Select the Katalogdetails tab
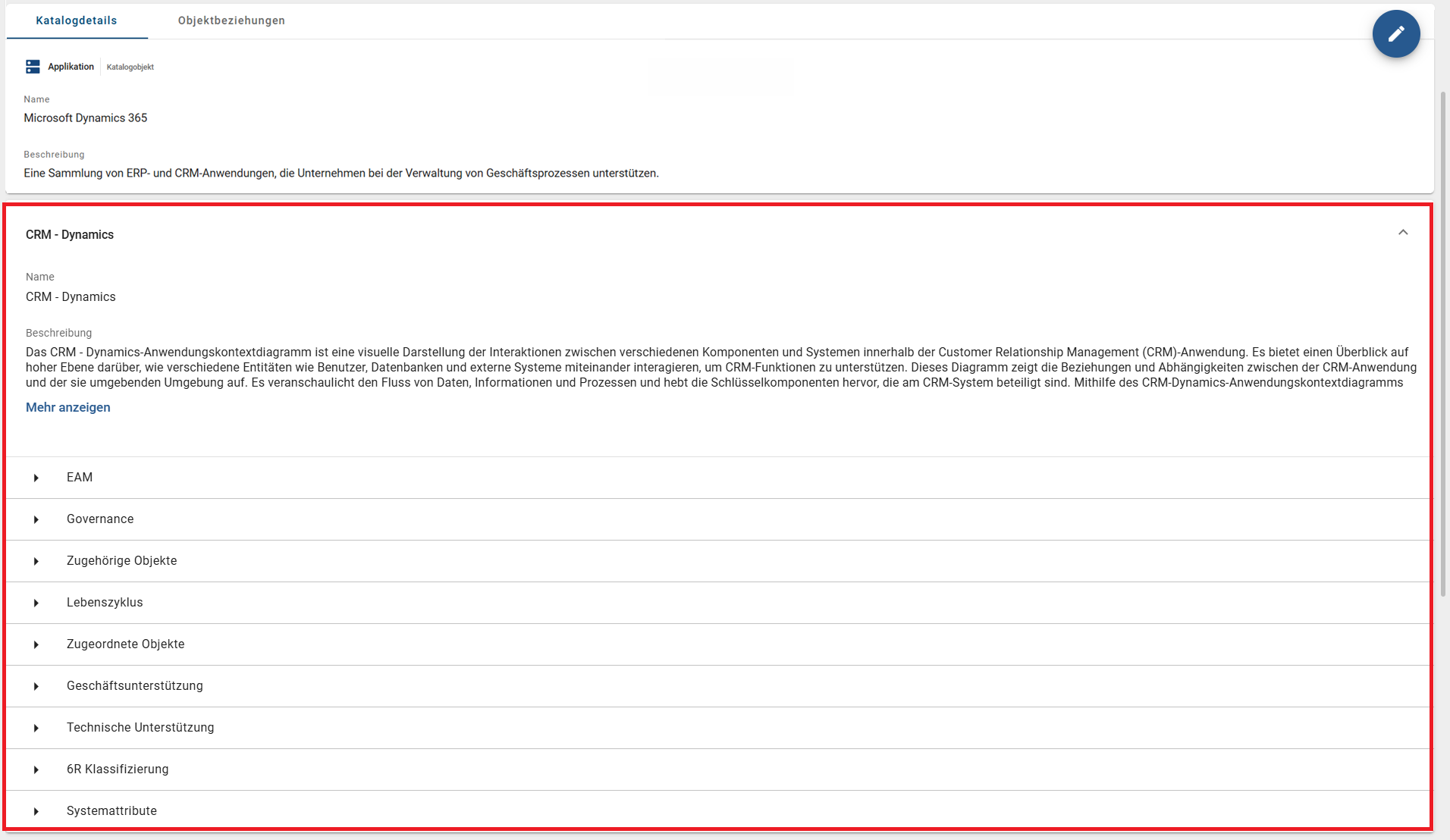 [76, 20]
